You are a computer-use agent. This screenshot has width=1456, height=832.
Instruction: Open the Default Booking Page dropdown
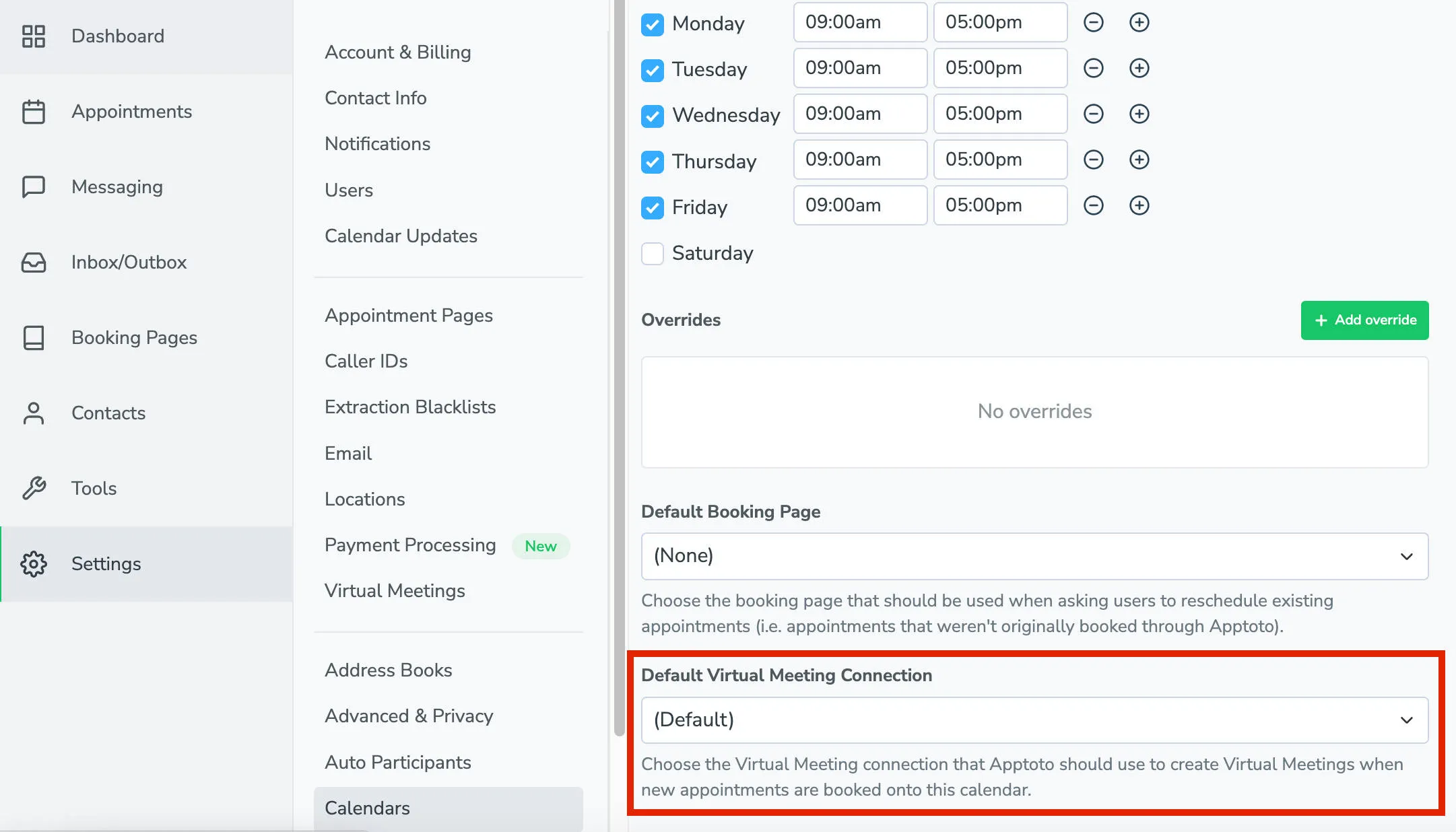(x=1034, y=556)
